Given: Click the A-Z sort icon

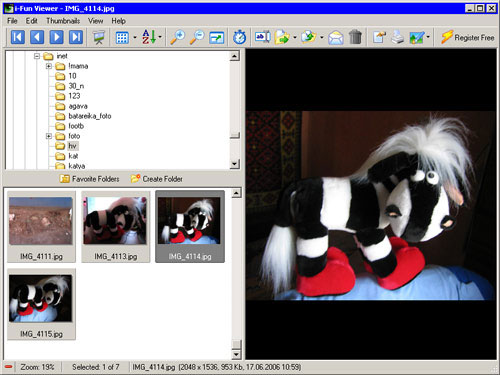Looking at the screenshot, I should (148, 37).
